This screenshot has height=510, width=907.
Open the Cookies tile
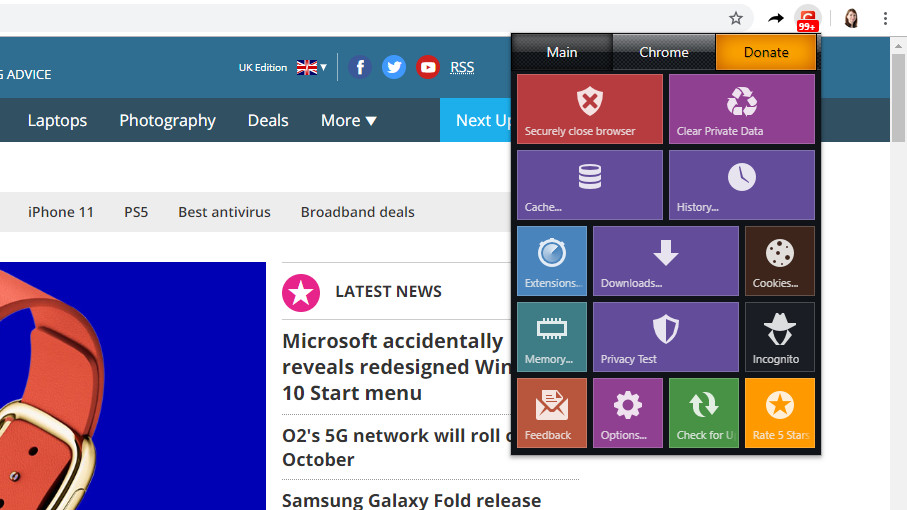coord(780,261)
